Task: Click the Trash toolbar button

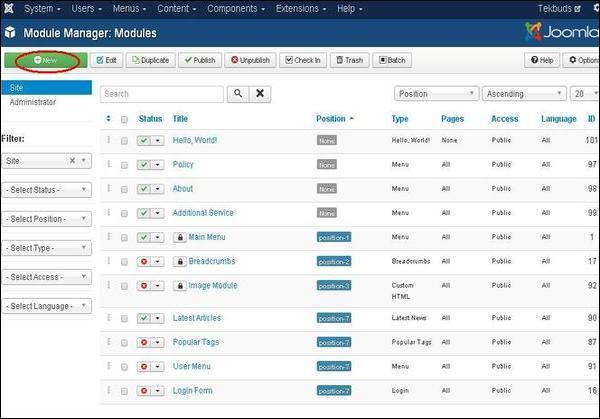Action: pyautogui.click(x=350, y=60)
